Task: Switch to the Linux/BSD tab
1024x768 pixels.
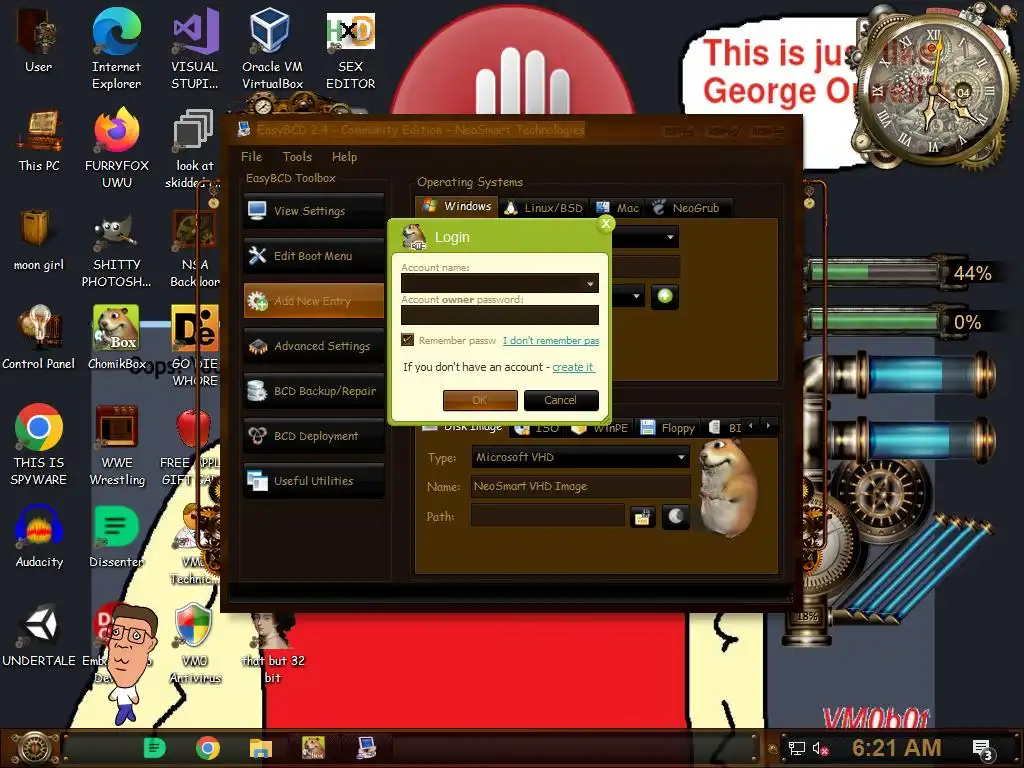Action: coord(544,208)
